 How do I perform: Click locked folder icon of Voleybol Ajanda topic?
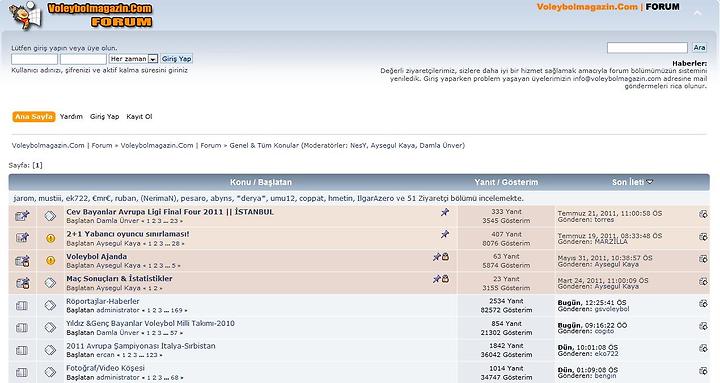tap(22, 260)
